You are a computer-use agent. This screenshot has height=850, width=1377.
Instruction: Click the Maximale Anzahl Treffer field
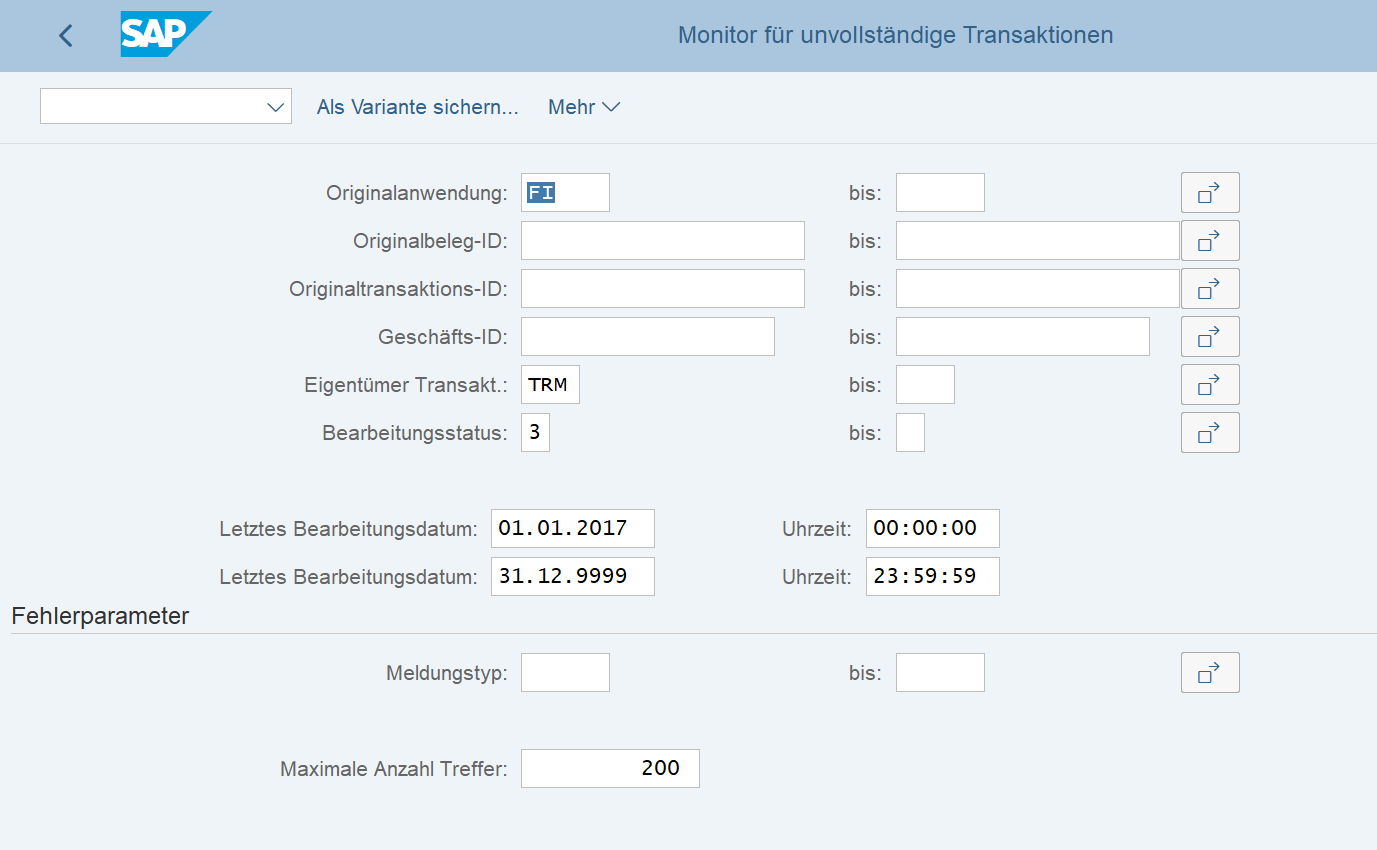pos(610,769)
